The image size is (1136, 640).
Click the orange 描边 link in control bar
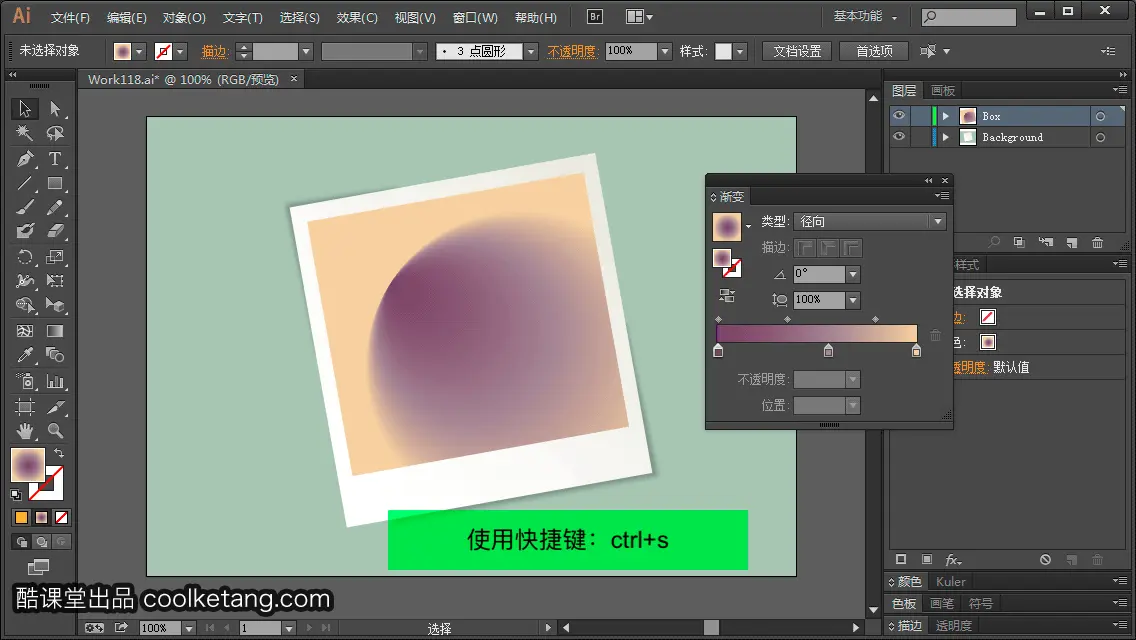tap(215, 51)
